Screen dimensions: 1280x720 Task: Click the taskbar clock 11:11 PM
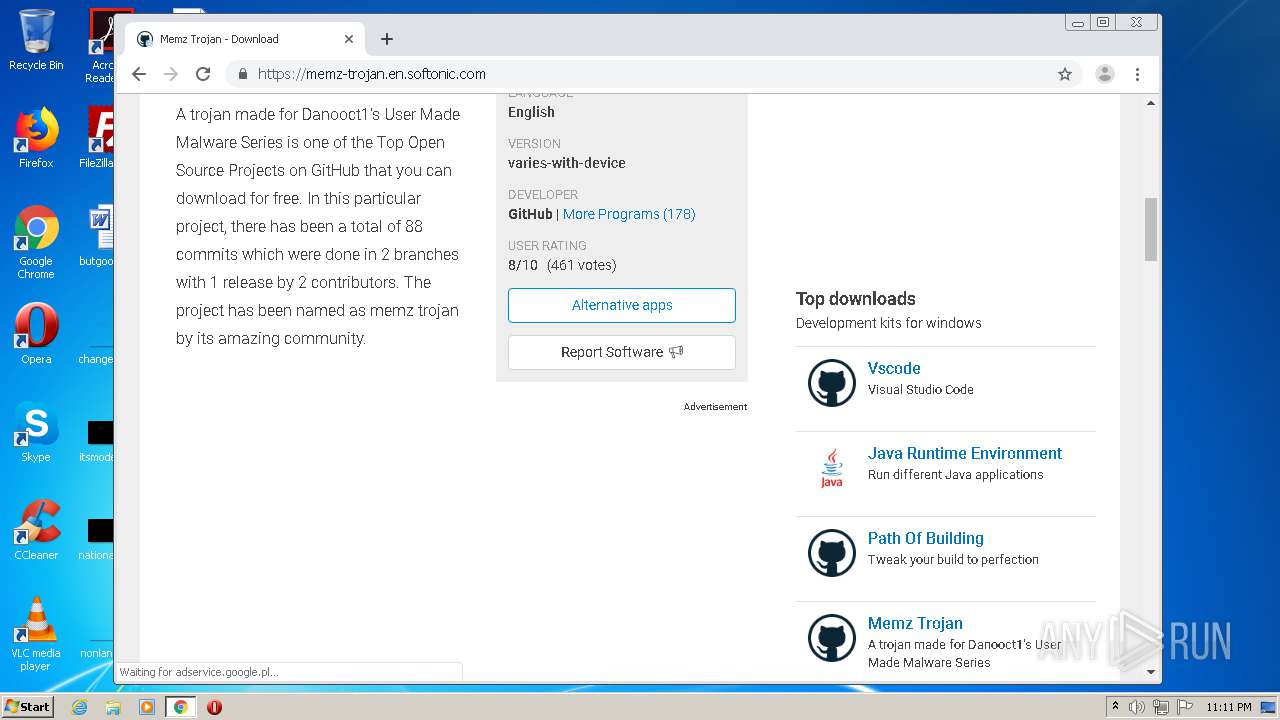point(1229,707)
